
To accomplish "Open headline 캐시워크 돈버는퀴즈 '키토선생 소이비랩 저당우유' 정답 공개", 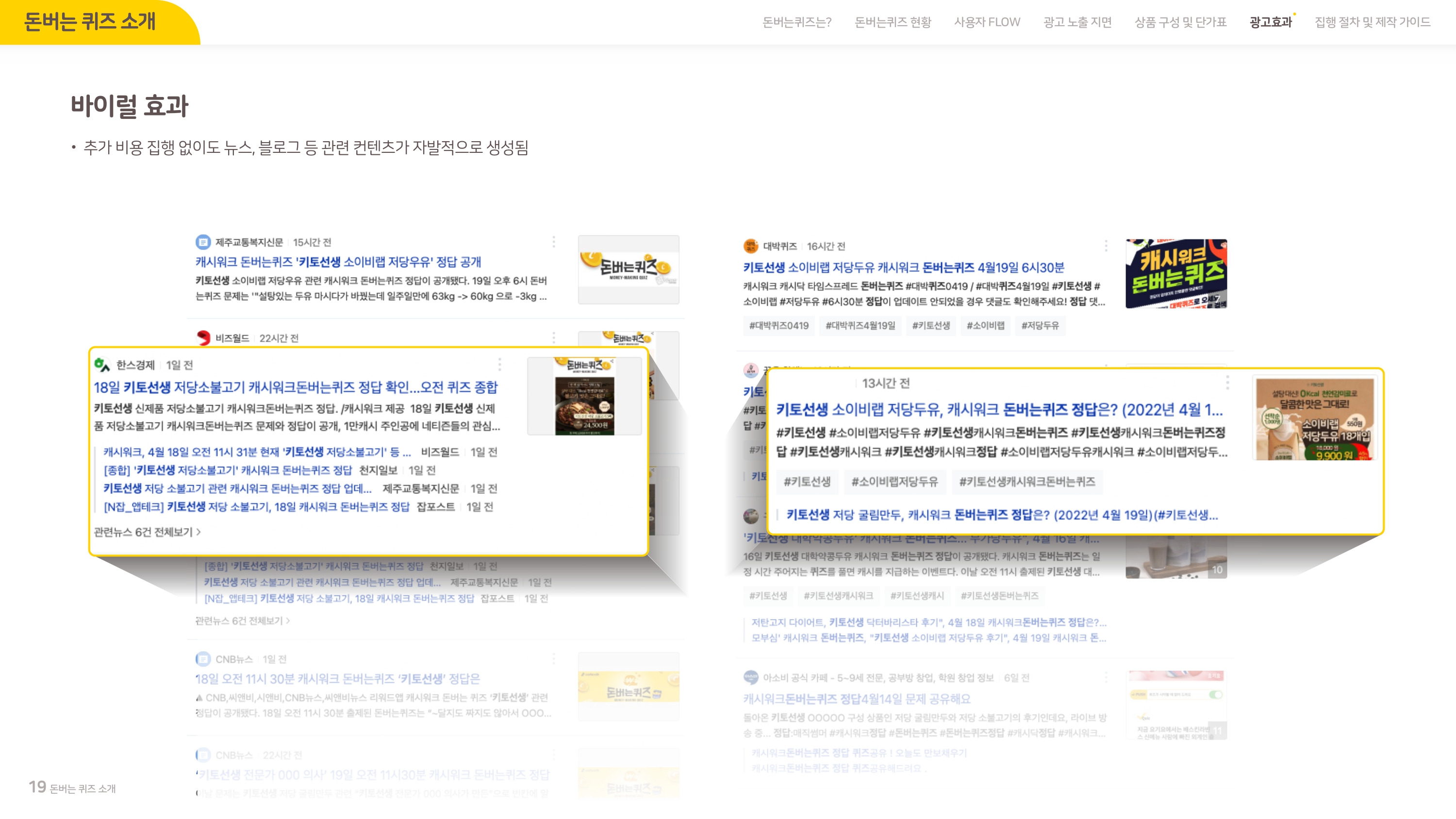I will 338,262.
